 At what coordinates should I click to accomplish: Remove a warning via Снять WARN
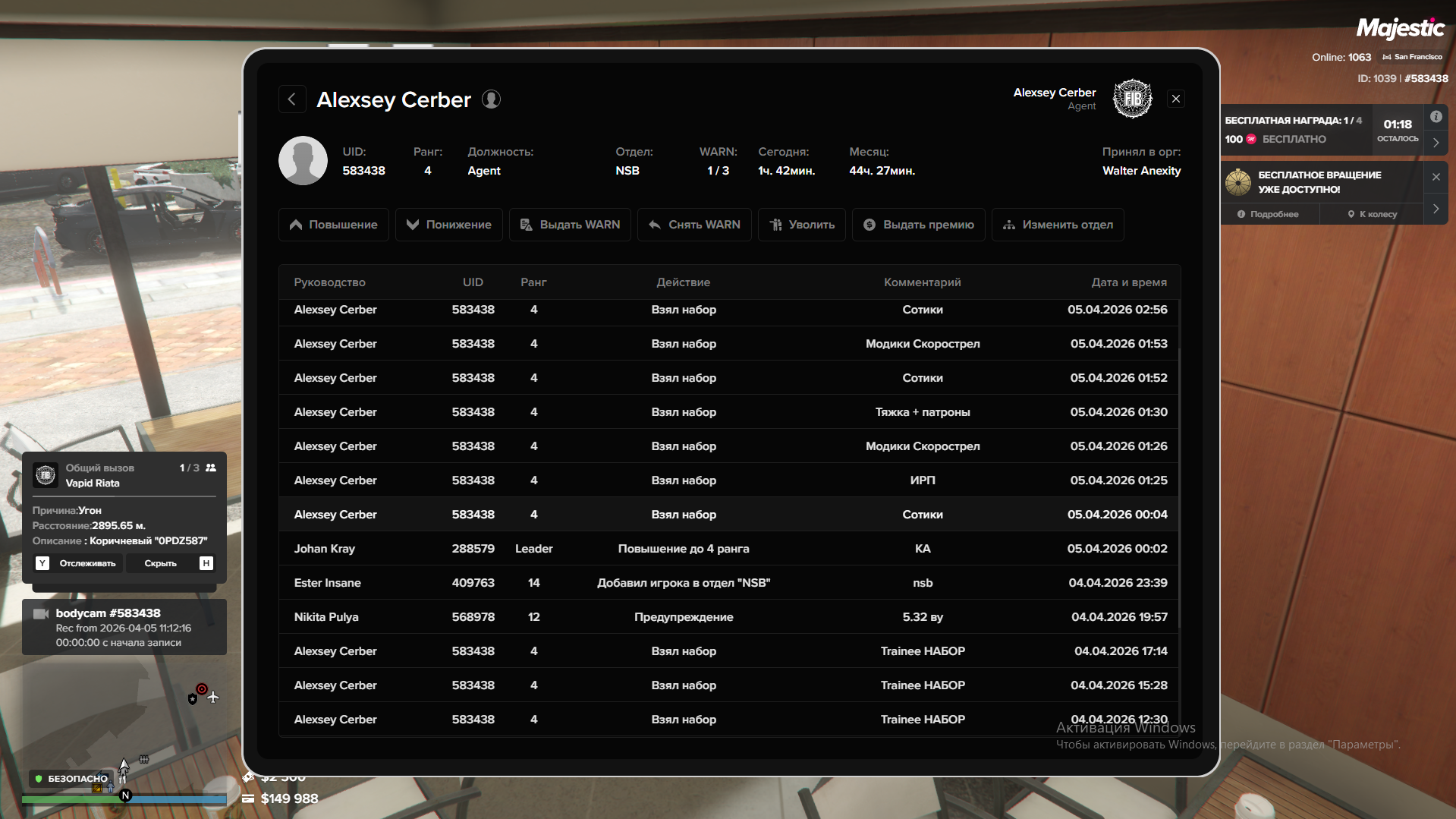(694, 225)
